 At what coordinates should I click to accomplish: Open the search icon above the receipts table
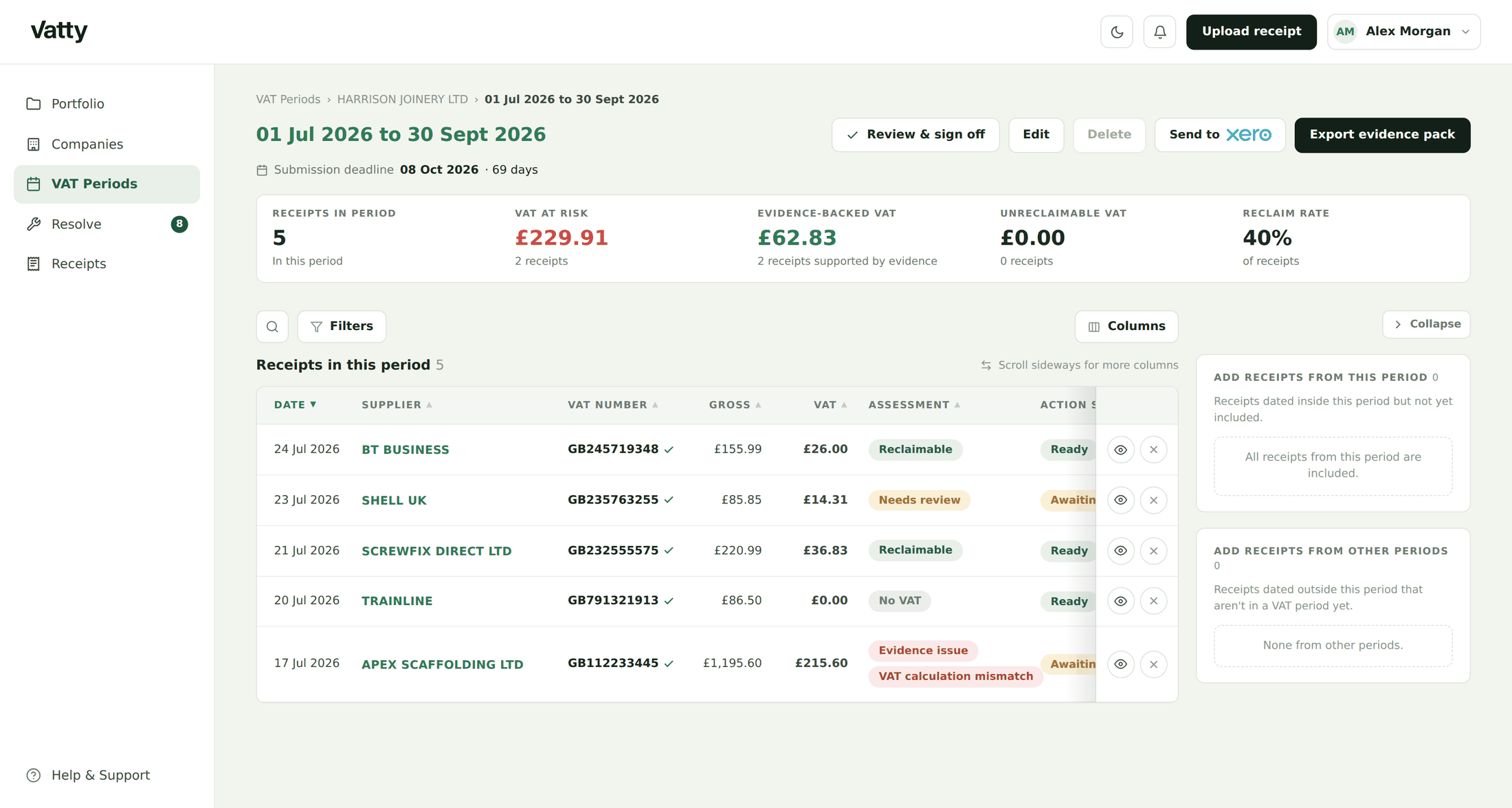click(272, 327)
